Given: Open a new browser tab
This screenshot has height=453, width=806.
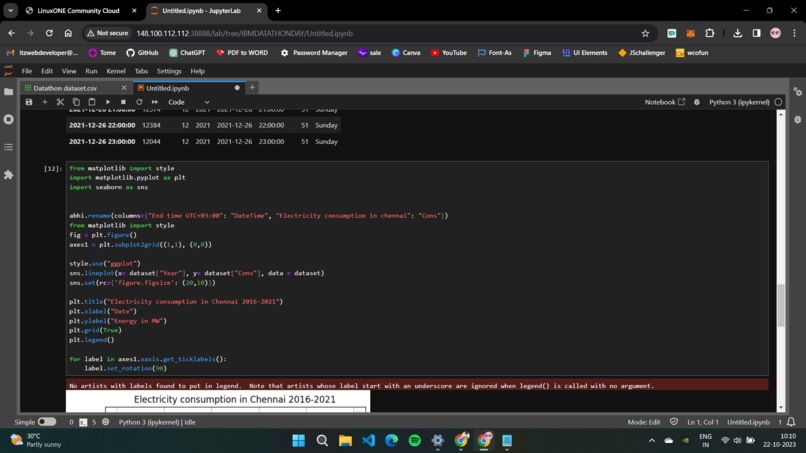Looking at the screenshot, I should pyautogui.click(x=278, y=10).
